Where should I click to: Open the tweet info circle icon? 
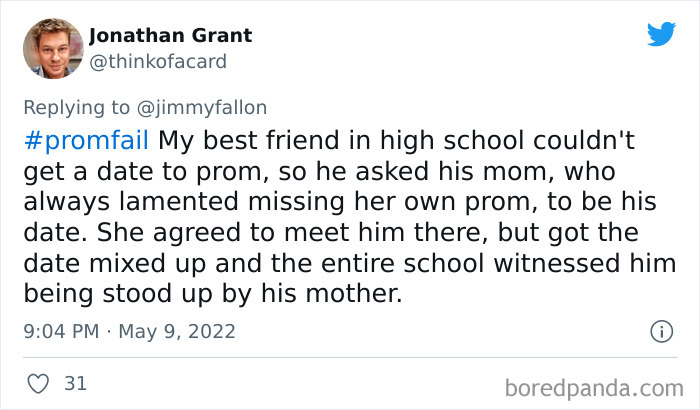coord(660,331)
